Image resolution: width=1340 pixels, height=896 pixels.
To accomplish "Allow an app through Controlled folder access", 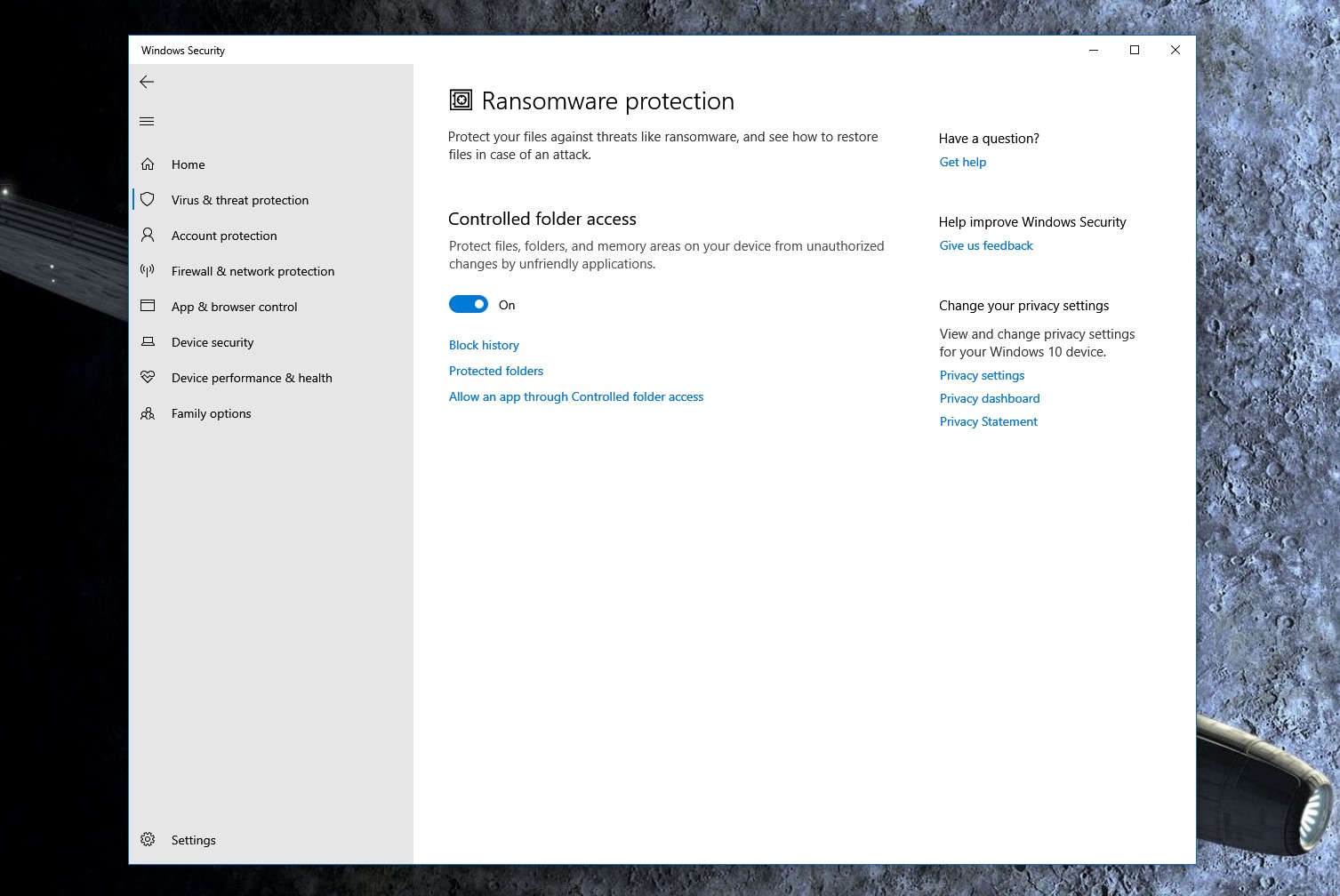I will click(576, 396).
